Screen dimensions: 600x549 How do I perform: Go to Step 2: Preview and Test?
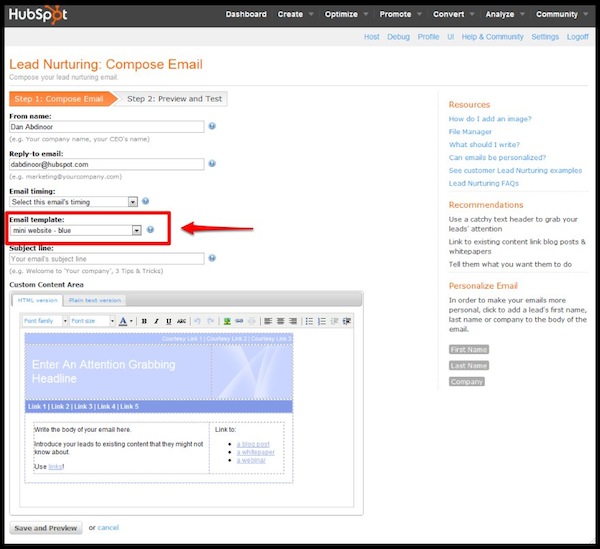click(x=174, y=99)
